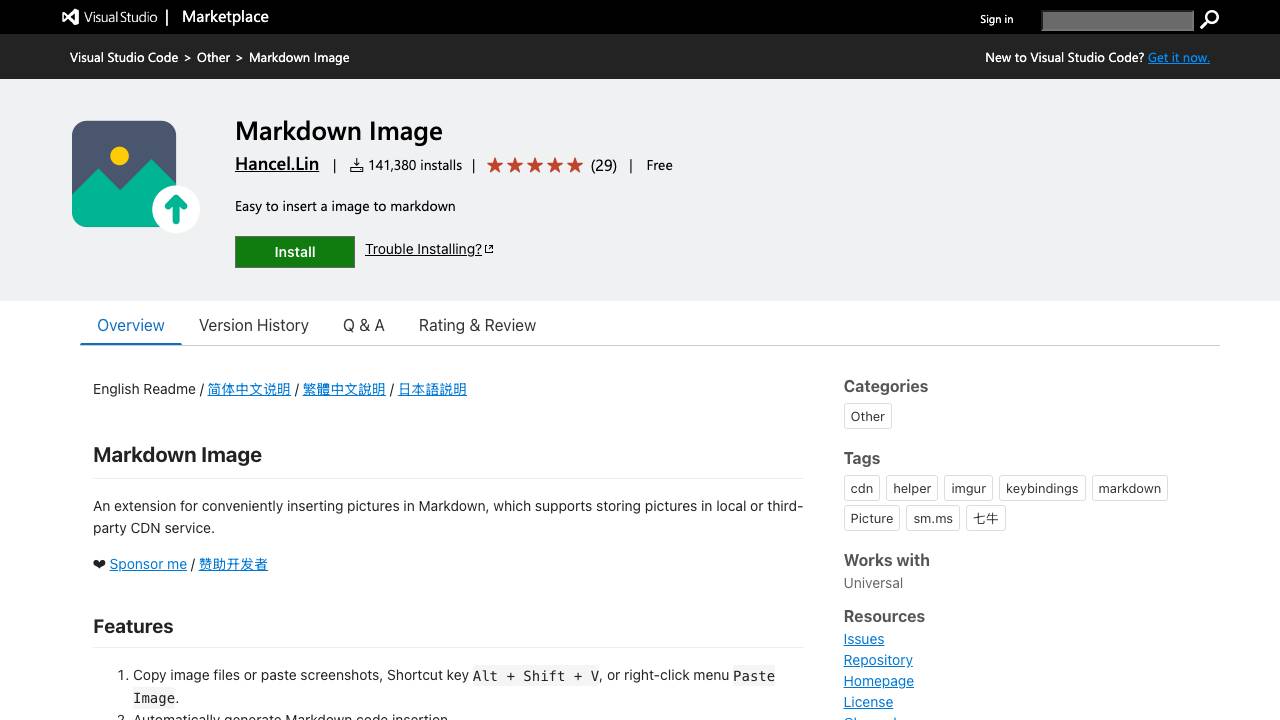Click the sm.ms tag

click(x=933, y=518)
